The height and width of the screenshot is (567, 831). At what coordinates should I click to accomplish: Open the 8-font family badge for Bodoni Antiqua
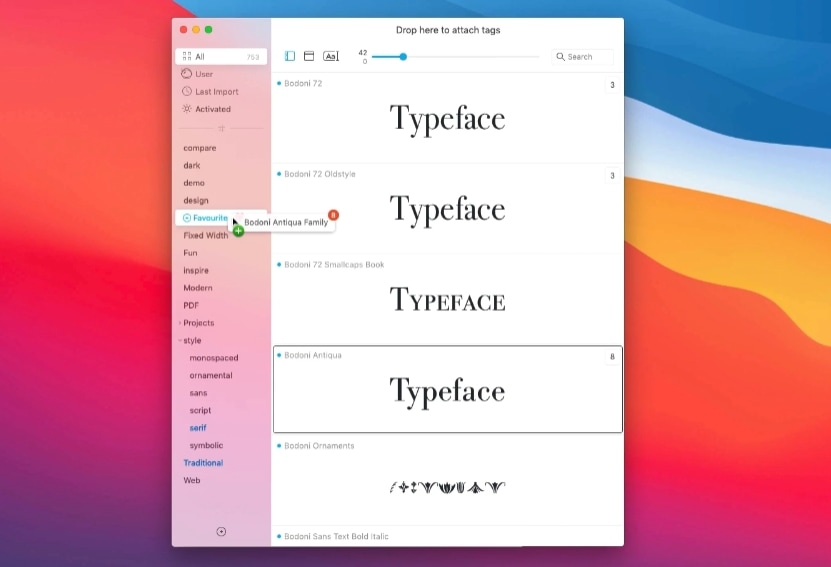612,357
